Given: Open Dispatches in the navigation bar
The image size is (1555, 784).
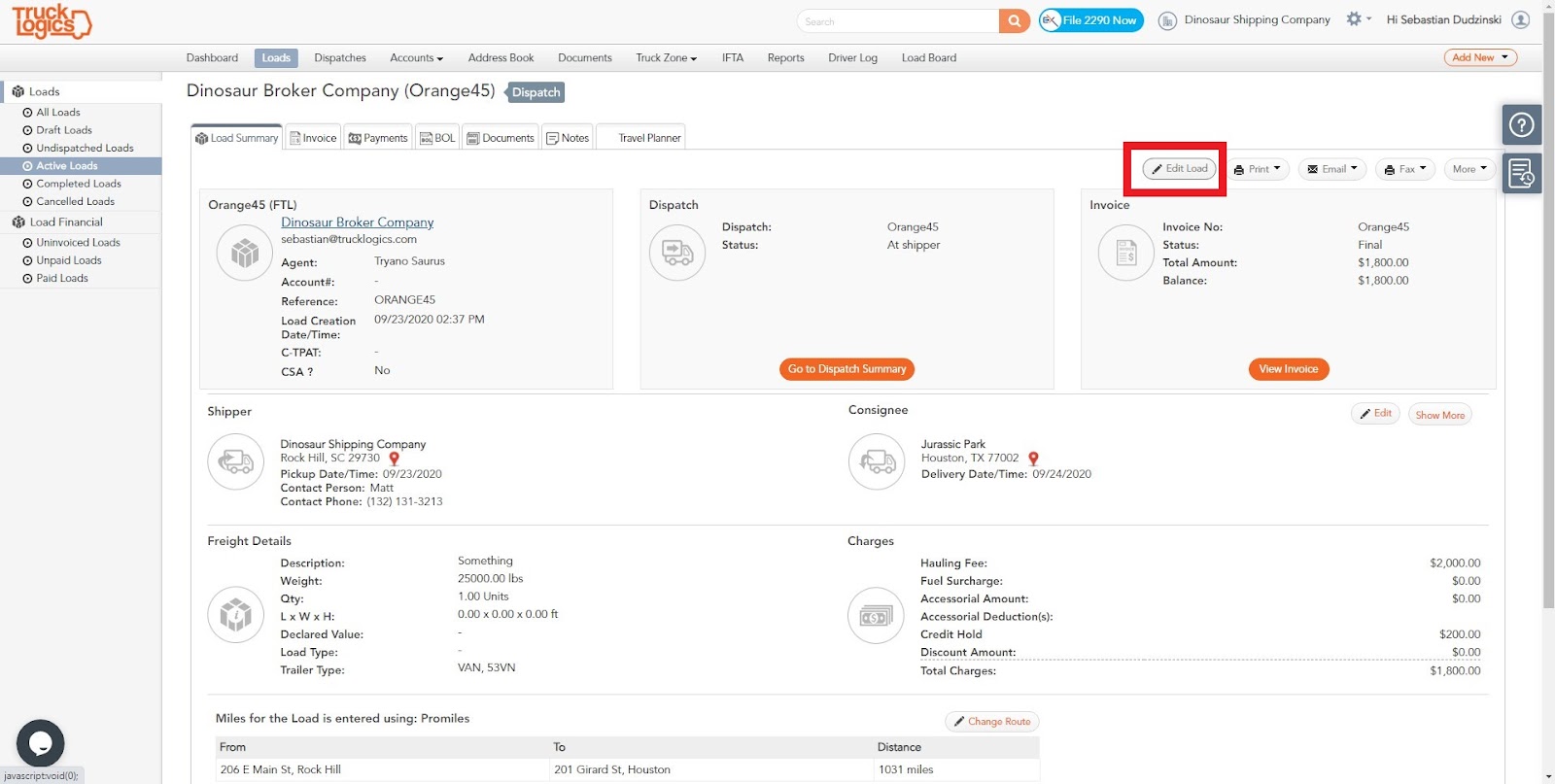Looking at the screenshot, I should pos(340,58).
